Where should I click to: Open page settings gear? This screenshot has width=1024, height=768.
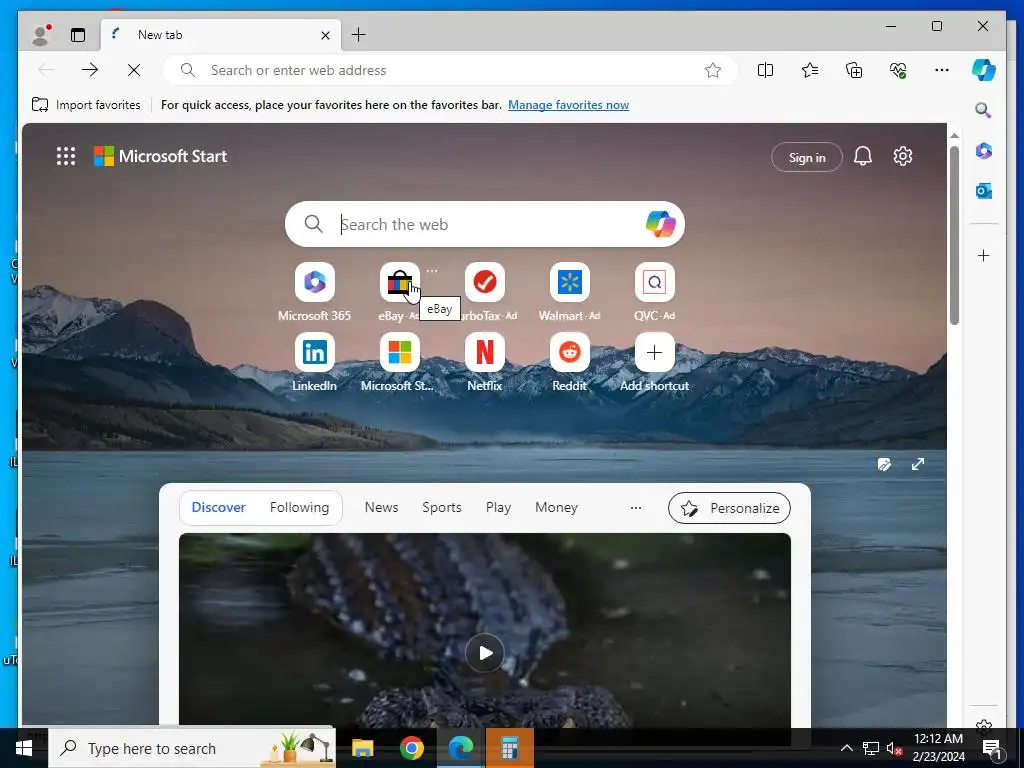903,156
